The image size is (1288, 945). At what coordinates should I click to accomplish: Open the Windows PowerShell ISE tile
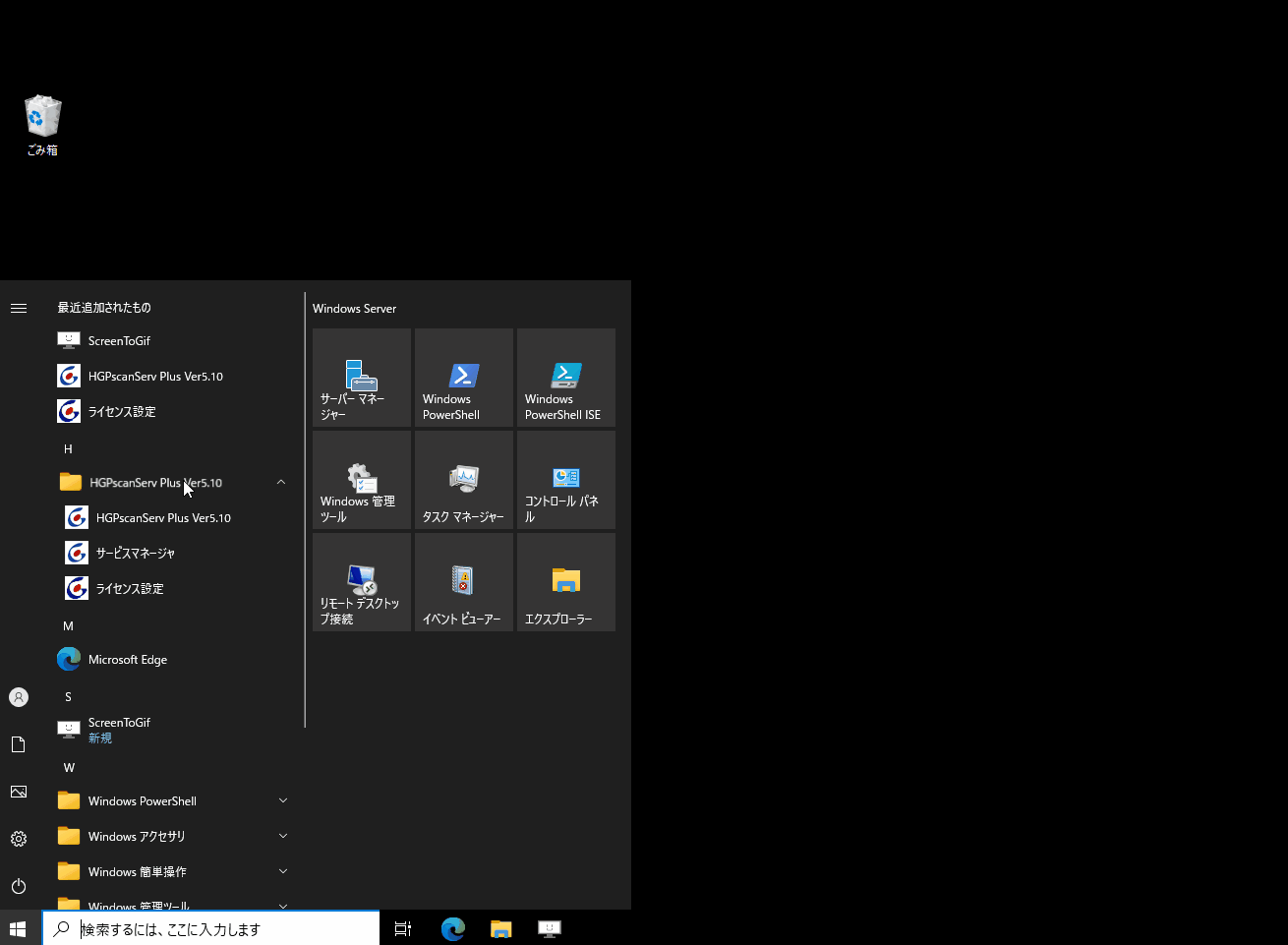pos(566,378)
